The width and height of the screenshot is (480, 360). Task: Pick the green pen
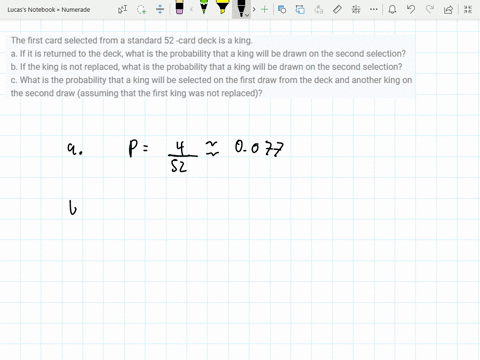click(x=204, y=7)
